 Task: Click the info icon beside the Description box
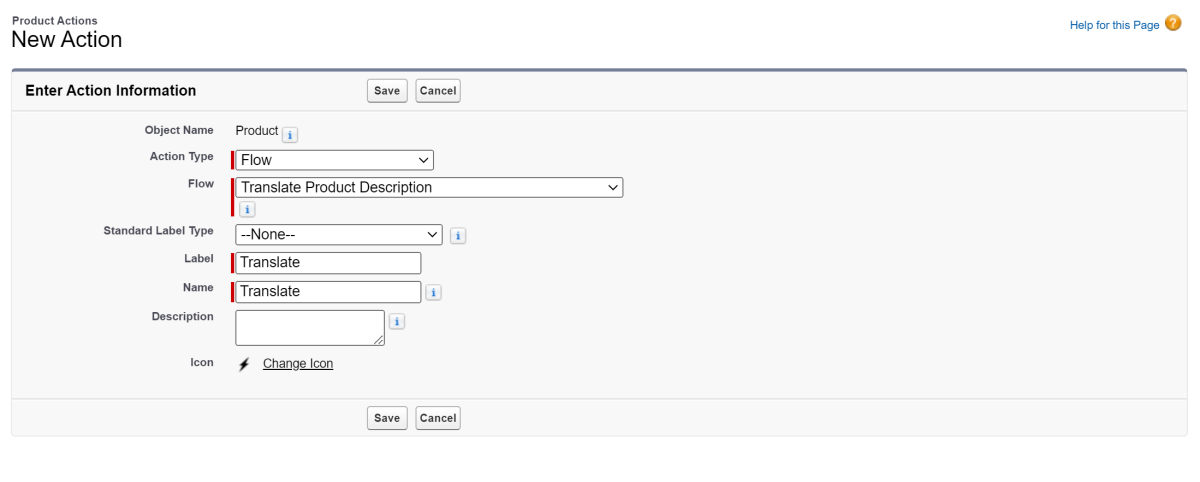(x=397, y=322)
